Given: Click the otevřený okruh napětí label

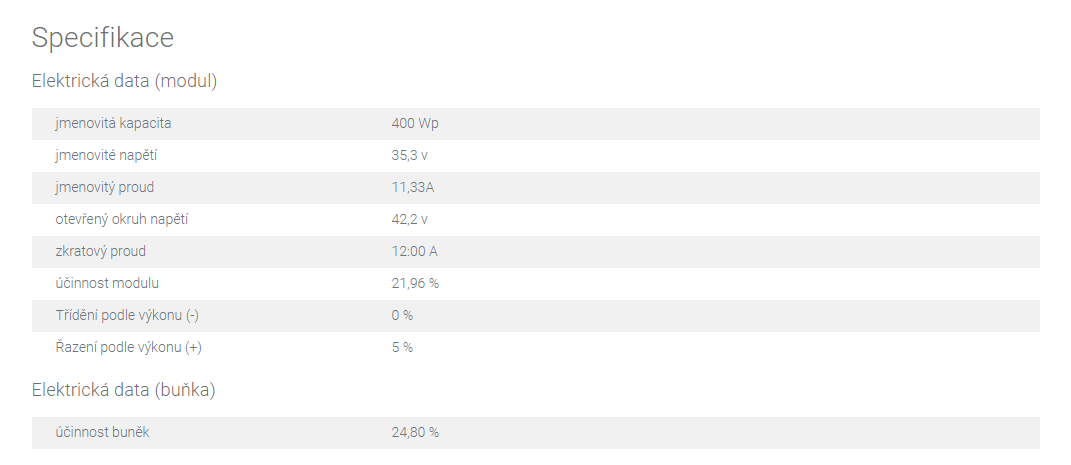Looking at the screenshot, I should 122,220.
